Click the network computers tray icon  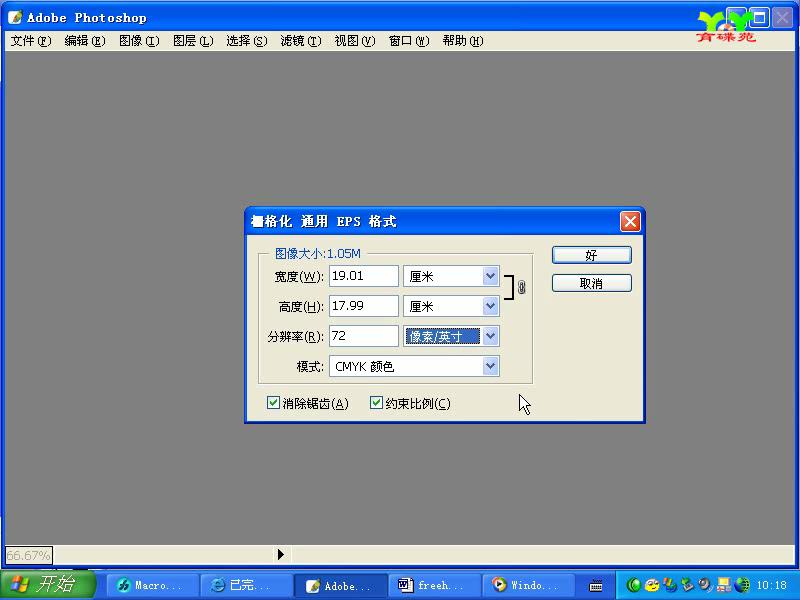click(x=723, y=585)
